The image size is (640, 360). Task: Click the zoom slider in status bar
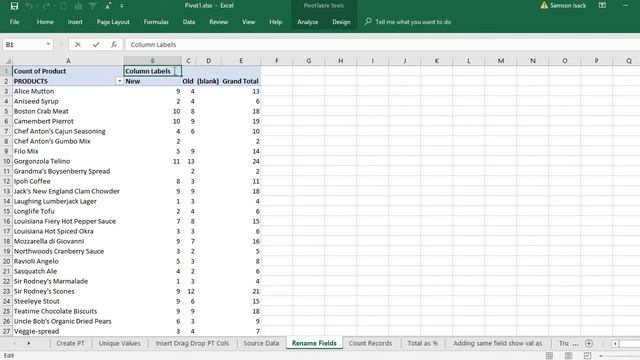pyautogui.click(x=622, y=356)
